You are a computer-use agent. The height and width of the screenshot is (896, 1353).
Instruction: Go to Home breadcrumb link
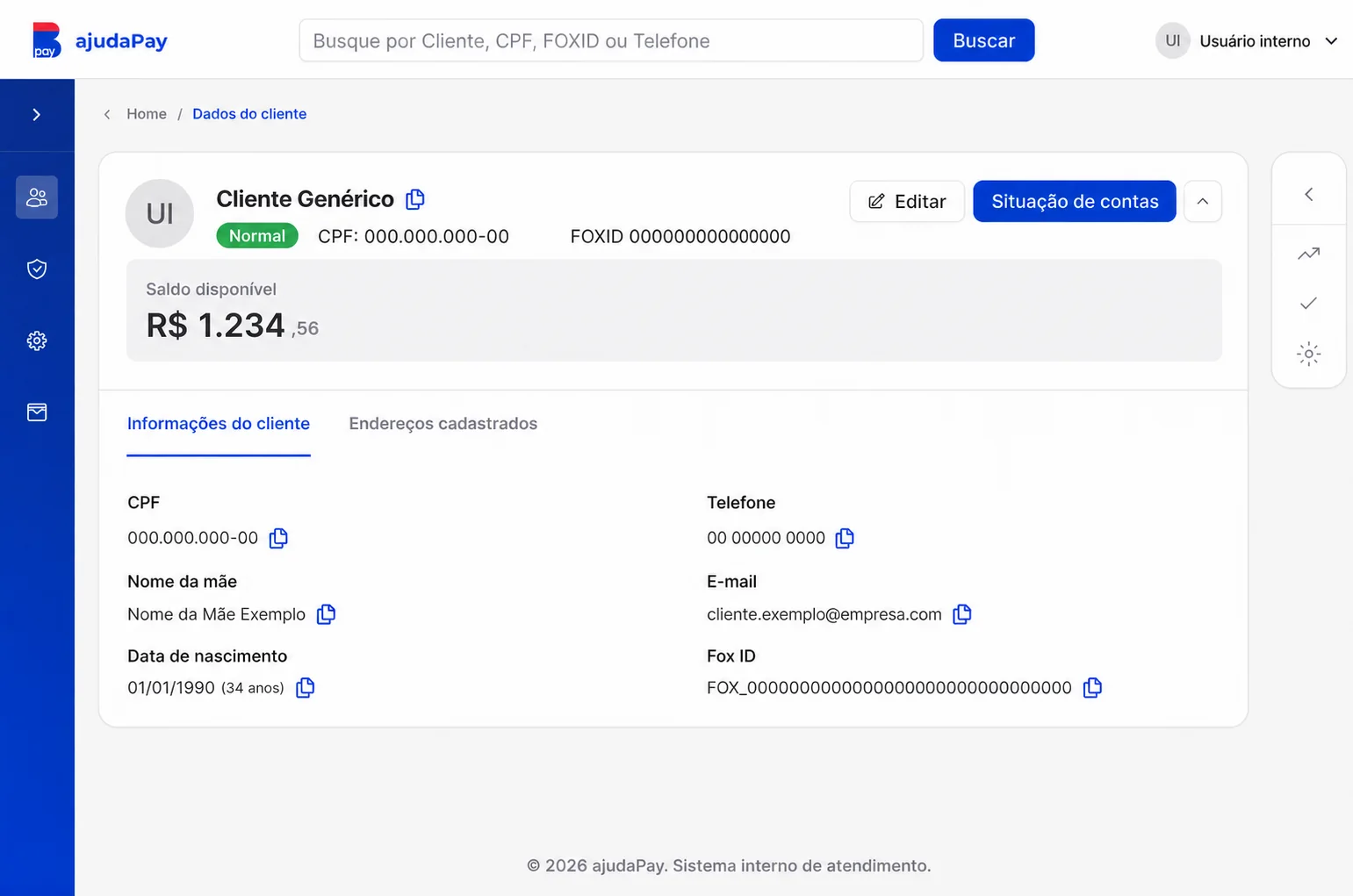147,114
